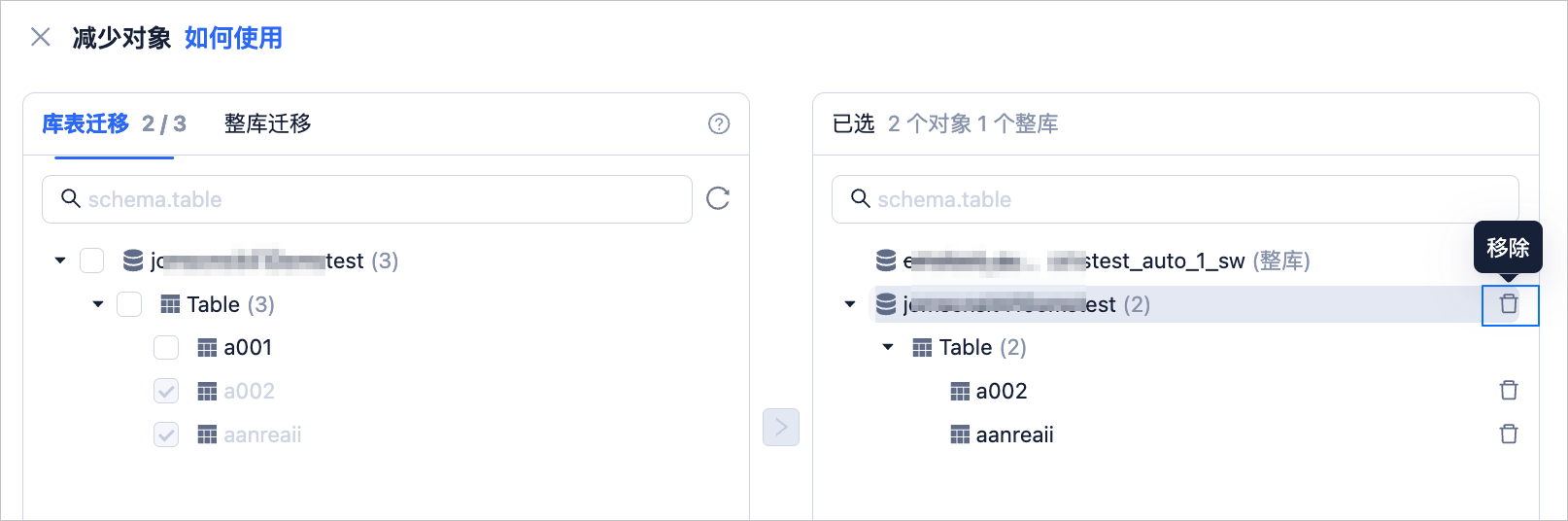Refresh the source list with reload icon
The image size is (1568, 521).
[718, 198]
